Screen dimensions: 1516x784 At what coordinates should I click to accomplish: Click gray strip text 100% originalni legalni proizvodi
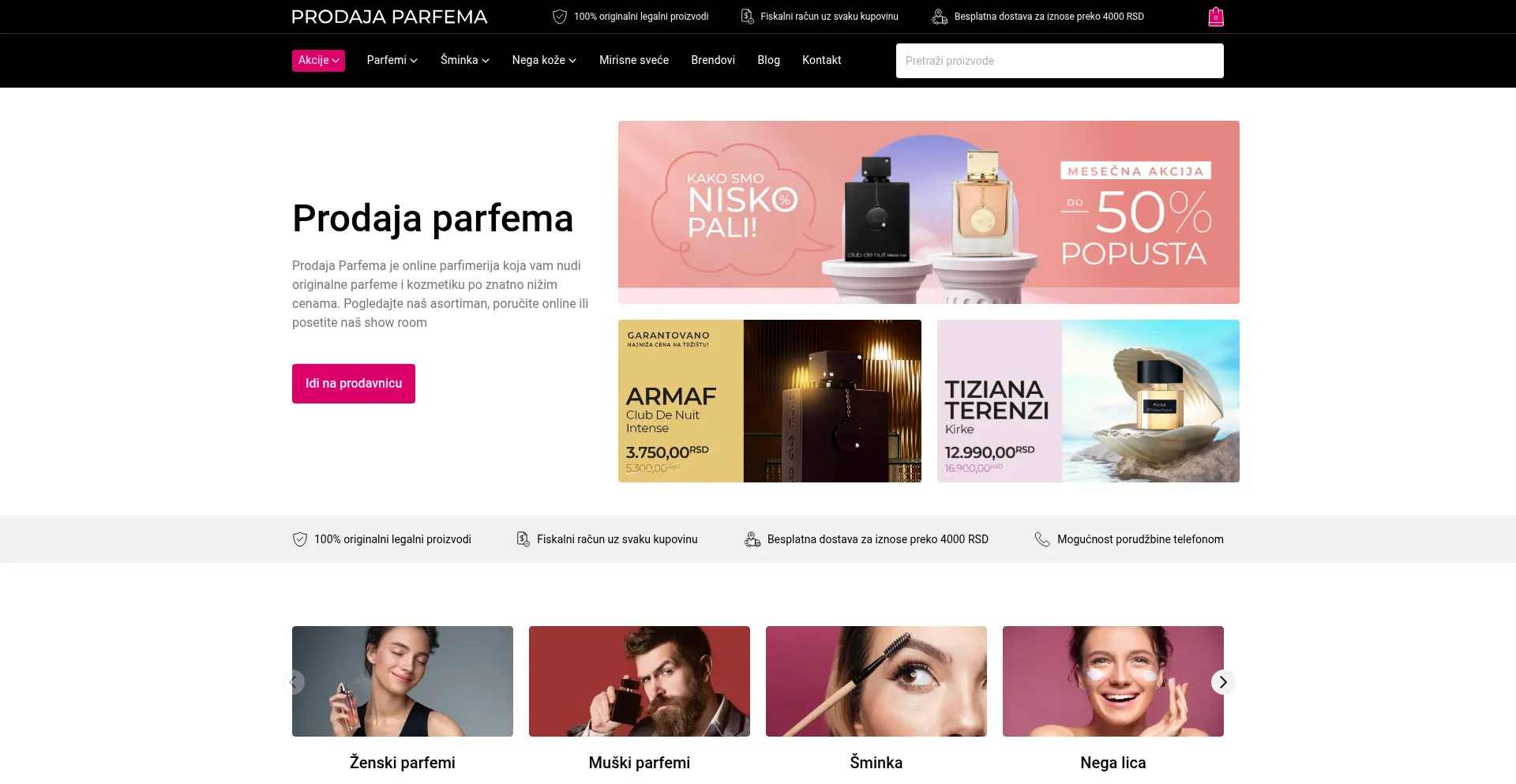(x=392, y=539)
